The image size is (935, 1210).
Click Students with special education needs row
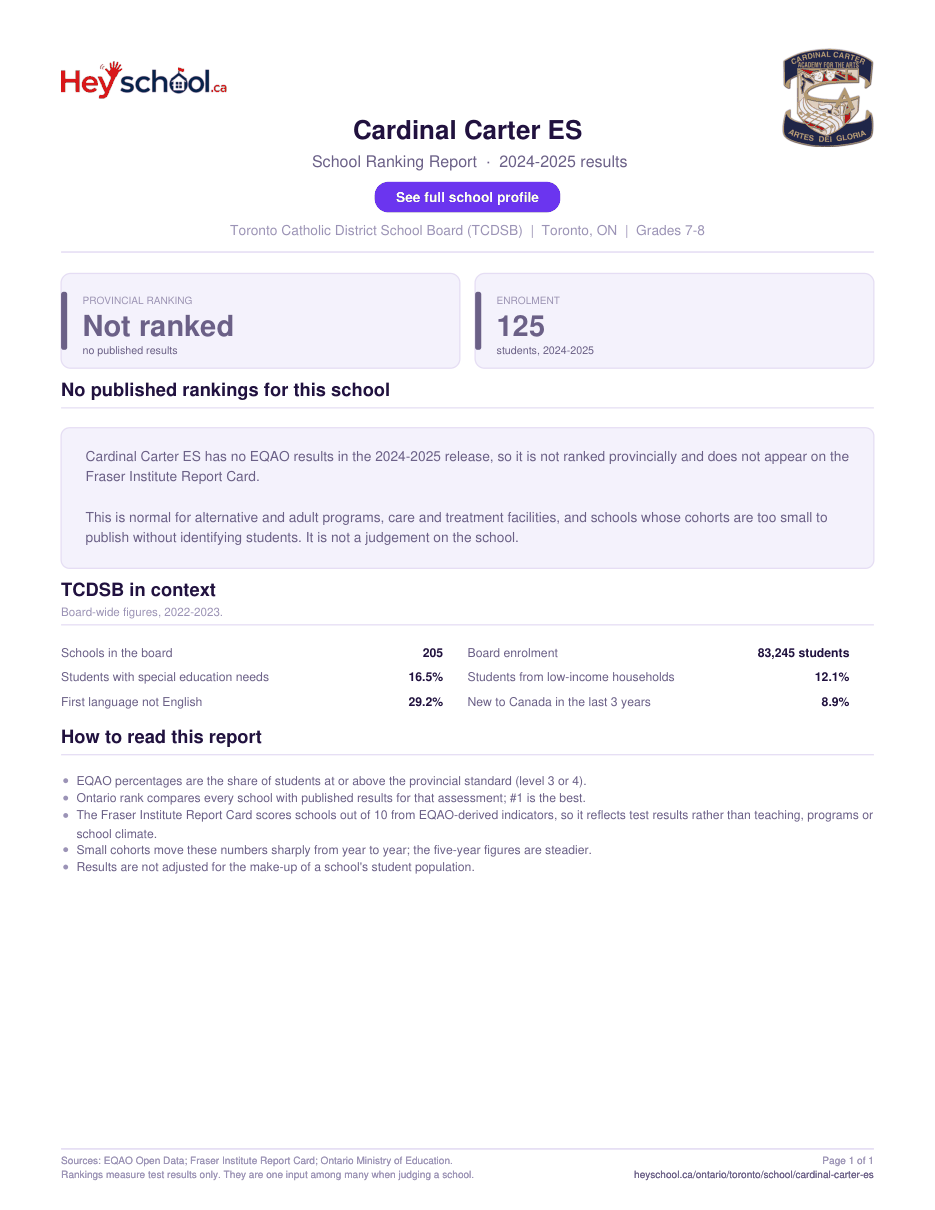coord(252,677)
